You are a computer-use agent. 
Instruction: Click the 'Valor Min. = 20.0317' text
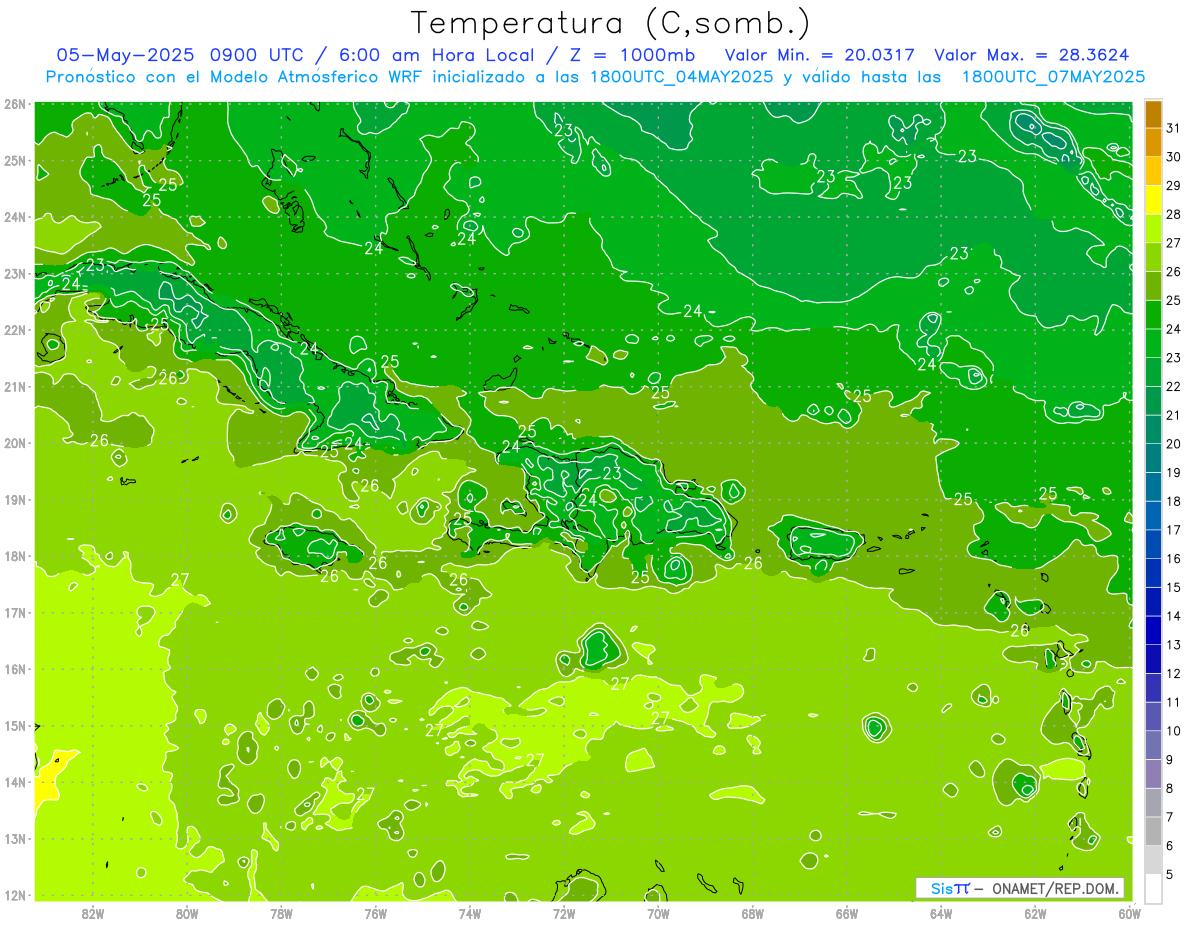click(x=819, y=54)
